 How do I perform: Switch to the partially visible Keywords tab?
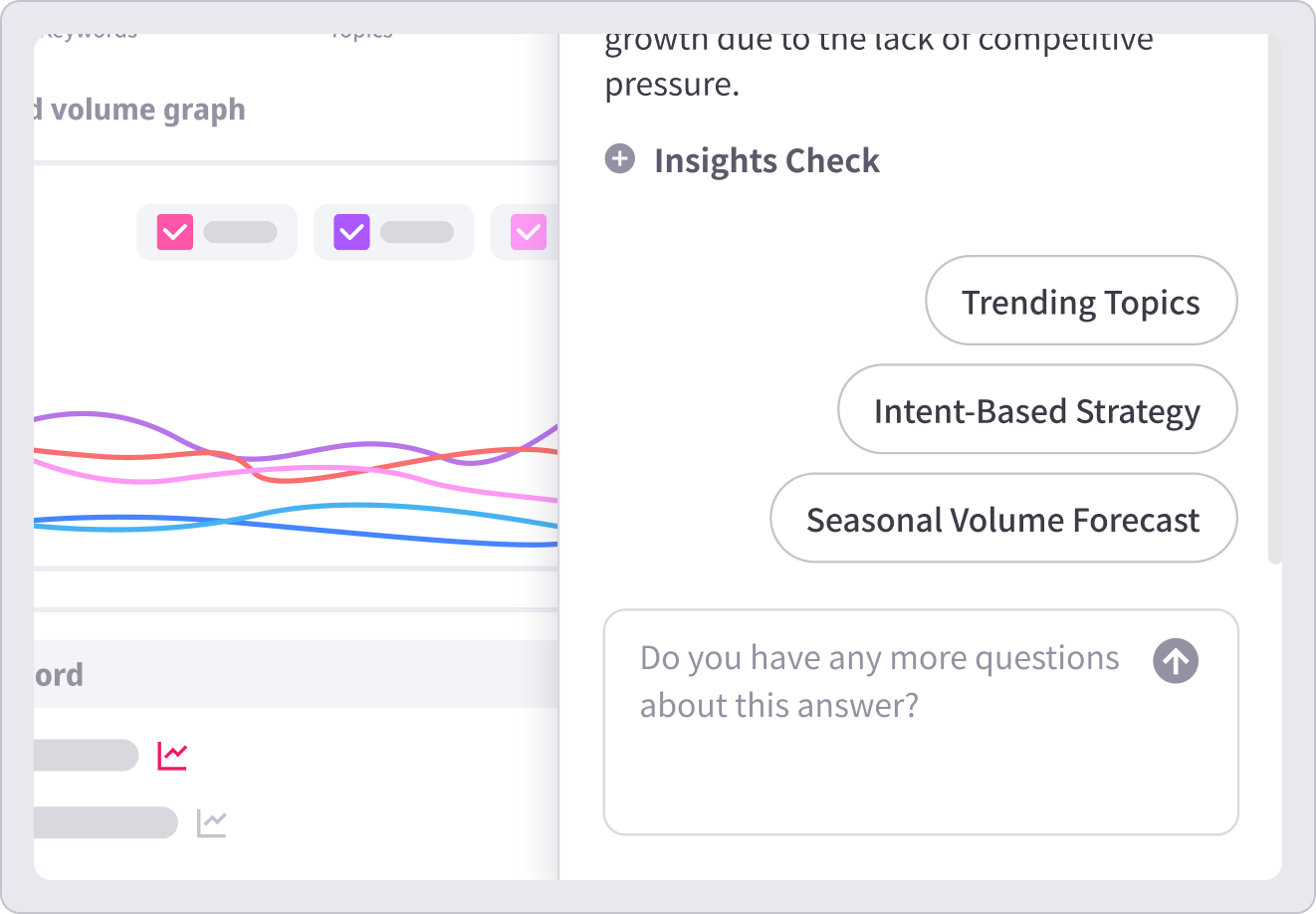click(90, 36)
